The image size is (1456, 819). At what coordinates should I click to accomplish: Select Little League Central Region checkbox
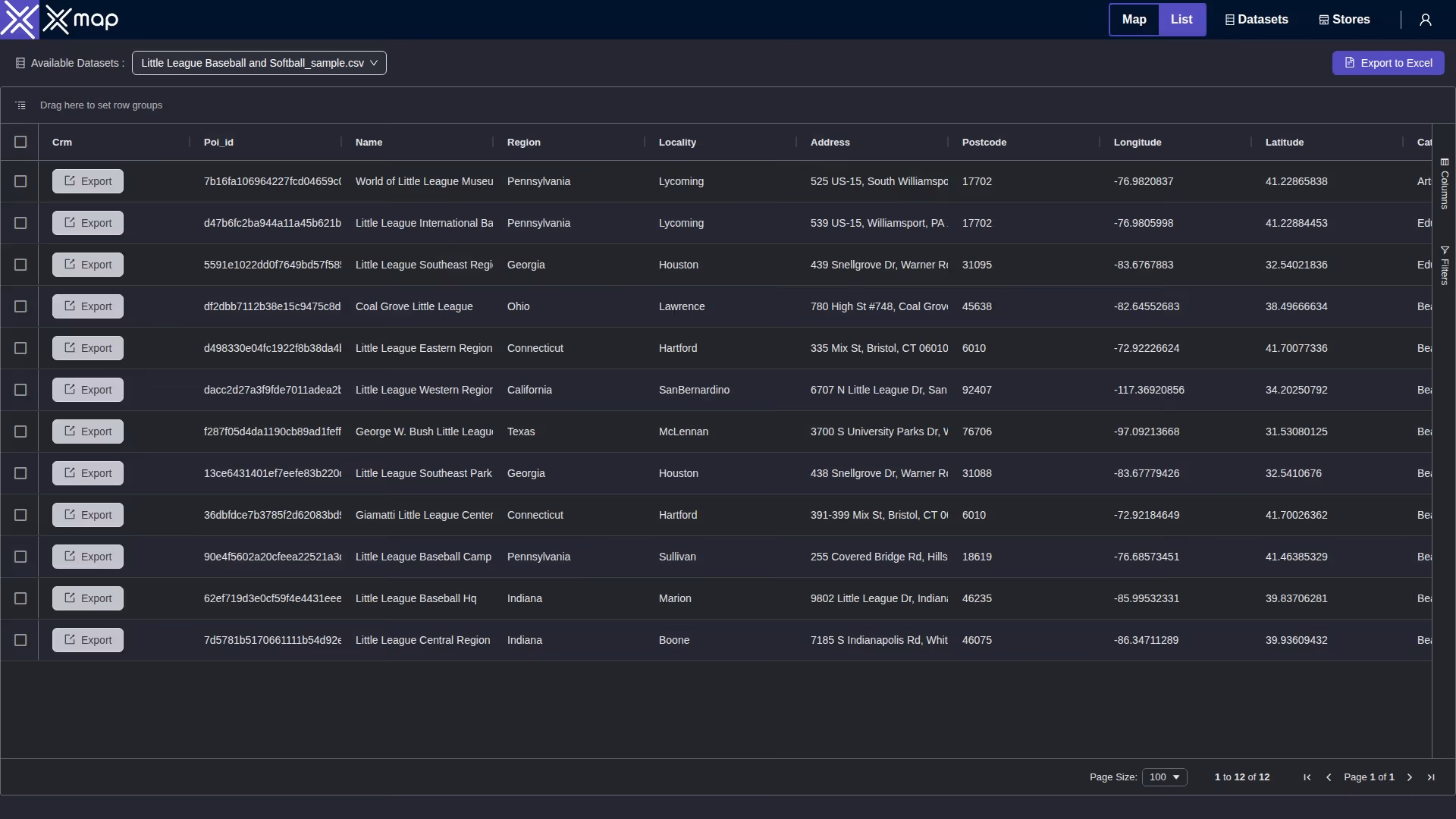tap(20, 640)
